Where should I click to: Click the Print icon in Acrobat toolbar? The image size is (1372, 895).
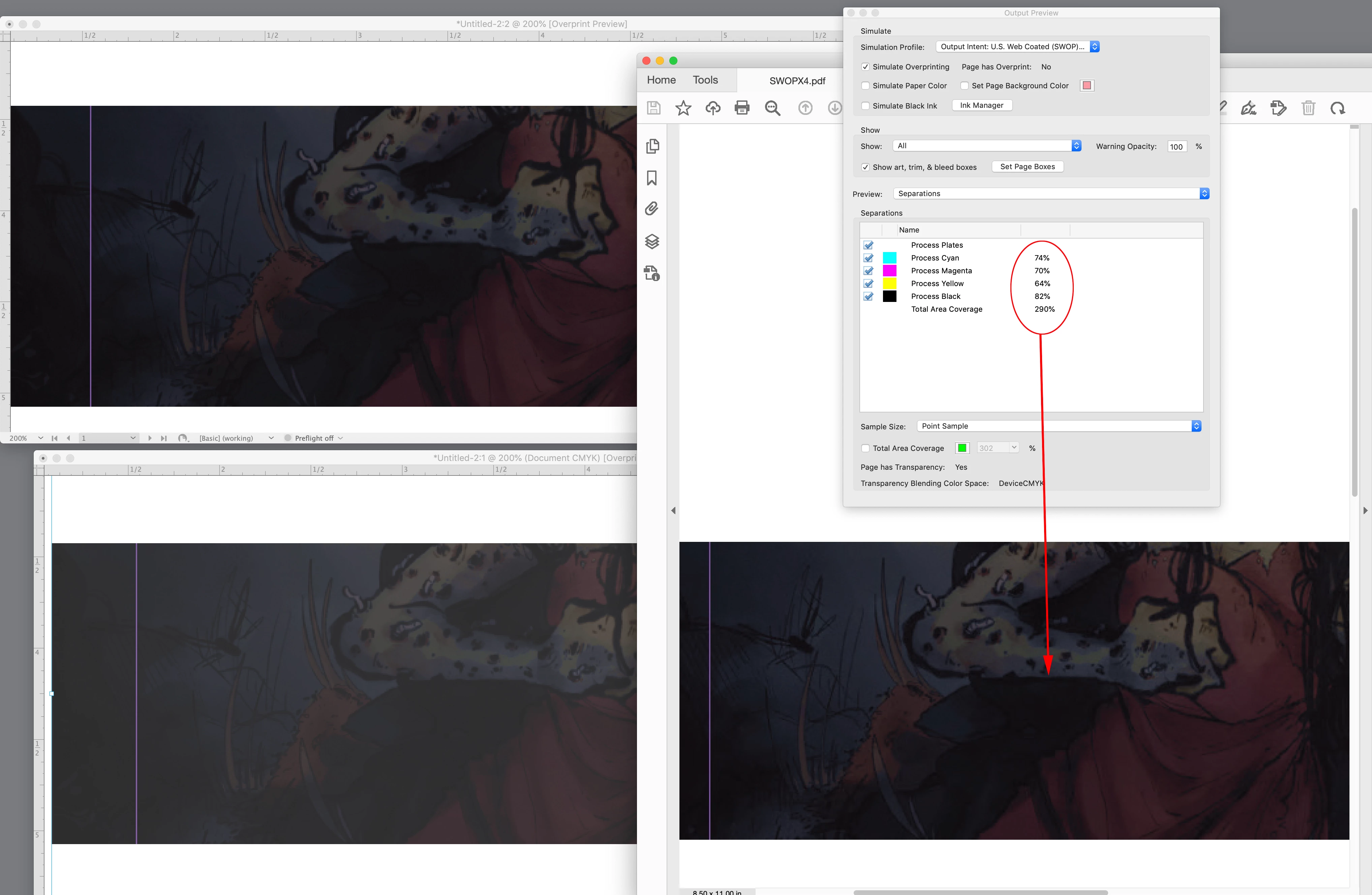coord(742,108)
